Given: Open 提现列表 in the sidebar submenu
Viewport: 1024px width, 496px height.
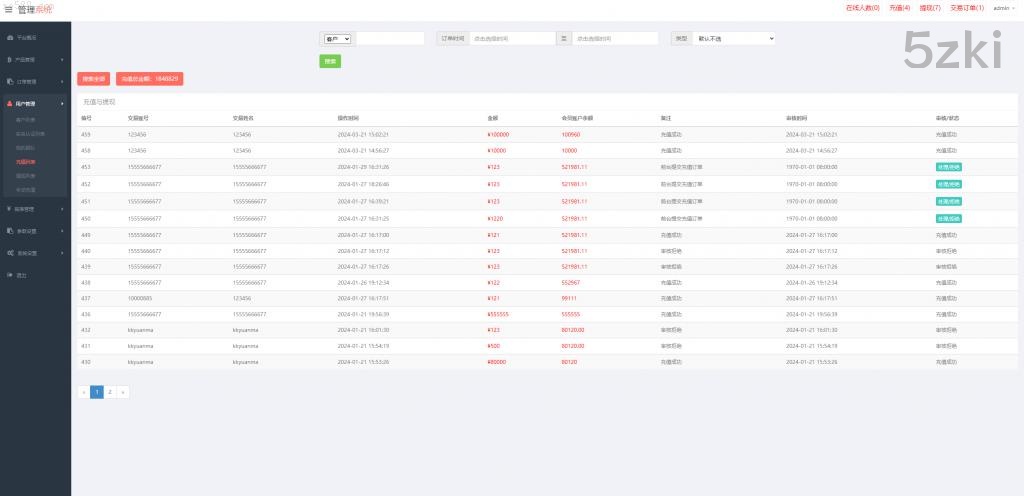Looking at the screenshot, I should [26, 175].
